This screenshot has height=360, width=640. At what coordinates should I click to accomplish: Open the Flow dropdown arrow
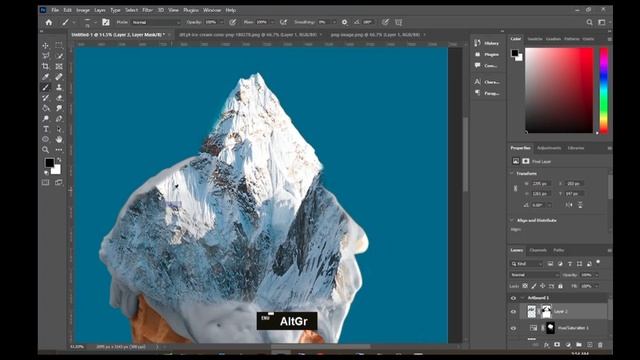pyautogui.click(x=272, y=22)
